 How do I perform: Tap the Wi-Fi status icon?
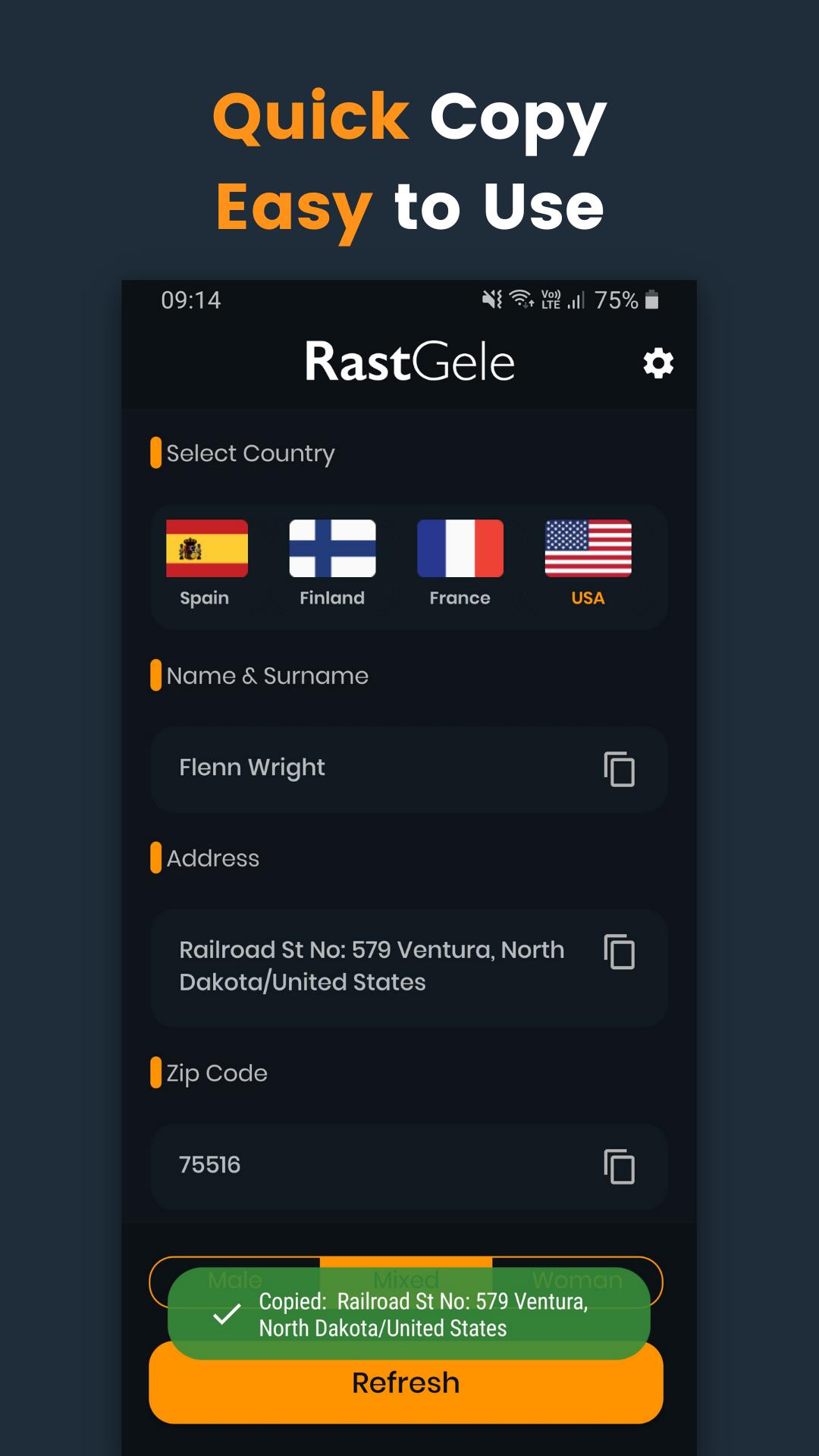pyautogui.click(x=522, y=300)
